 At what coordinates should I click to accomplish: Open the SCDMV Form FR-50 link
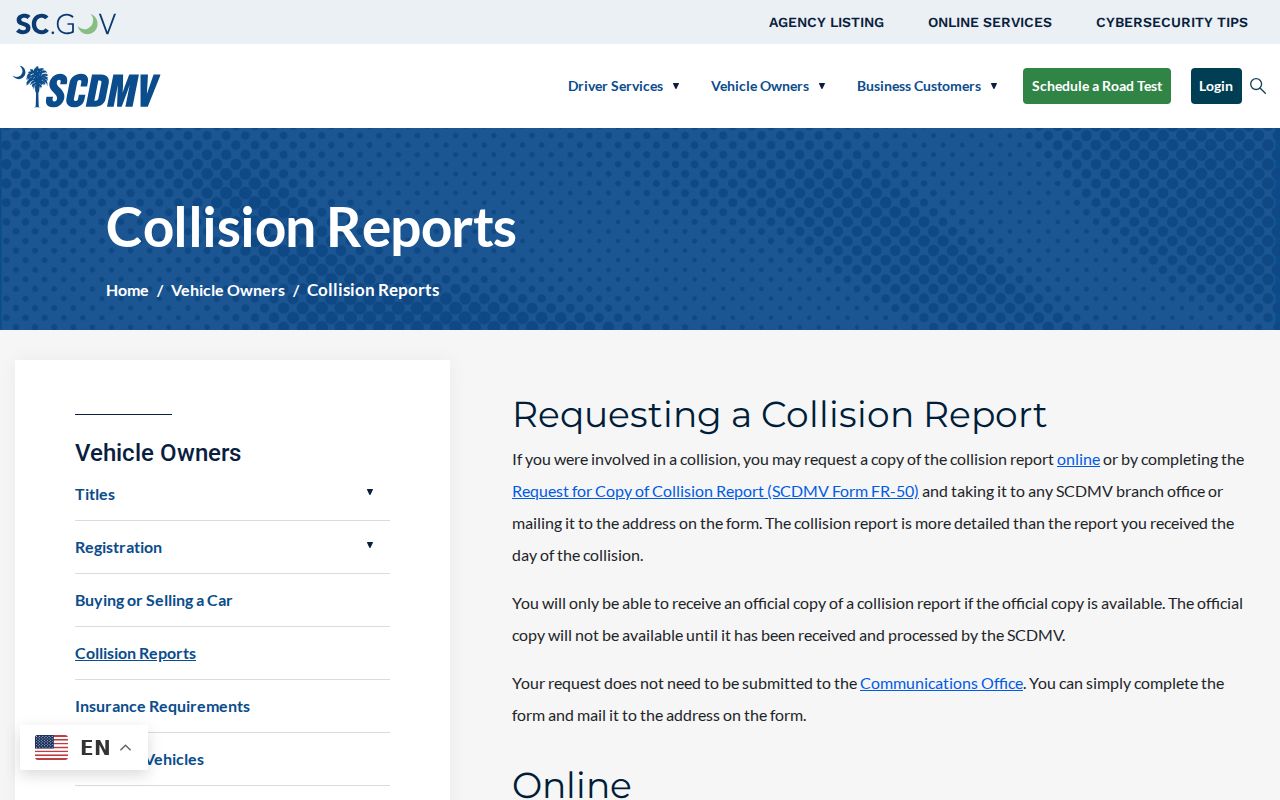pos(715,491)
